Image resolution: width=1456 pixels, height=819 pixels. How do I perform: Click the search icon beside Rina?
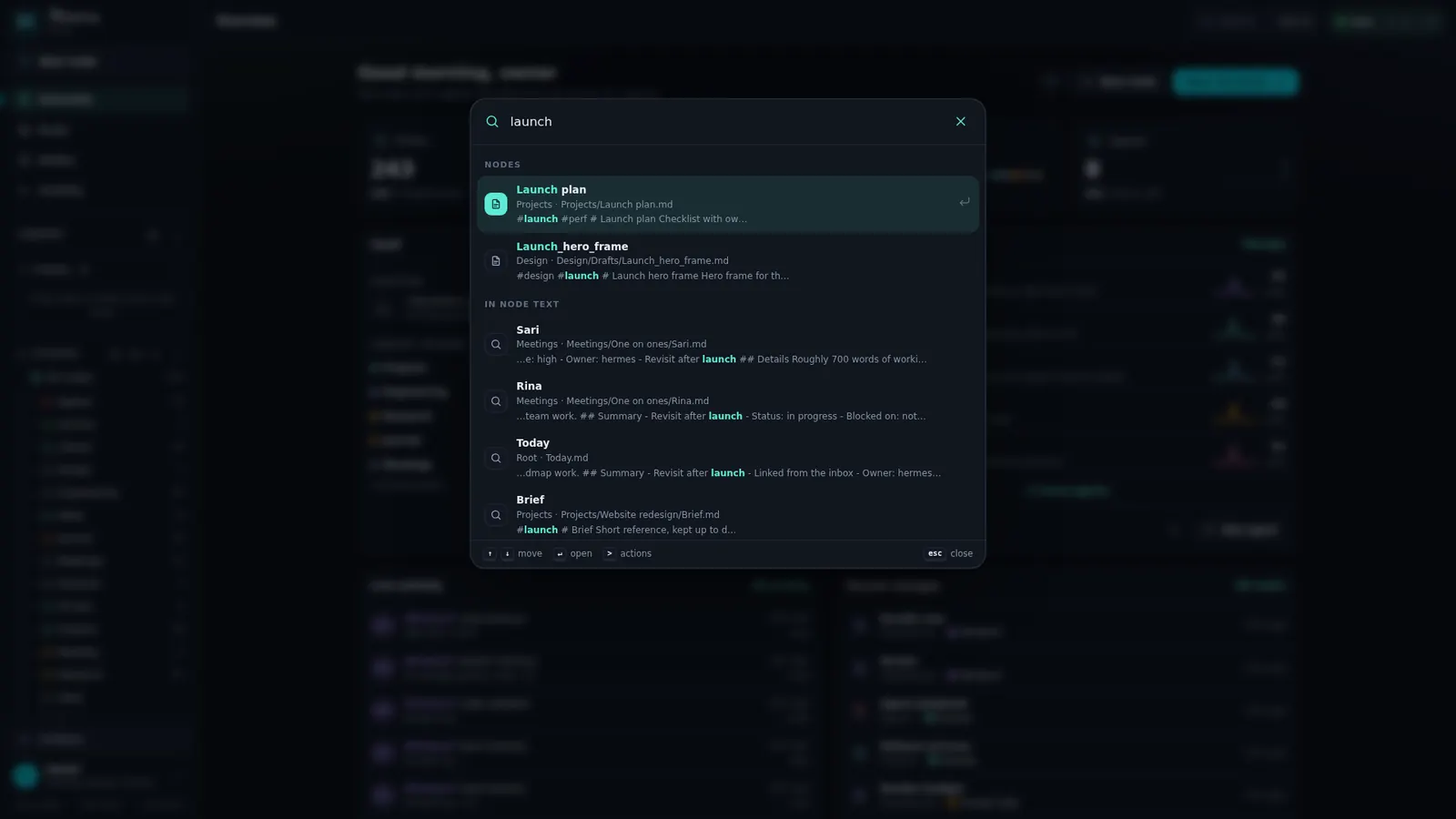[496, 401]
